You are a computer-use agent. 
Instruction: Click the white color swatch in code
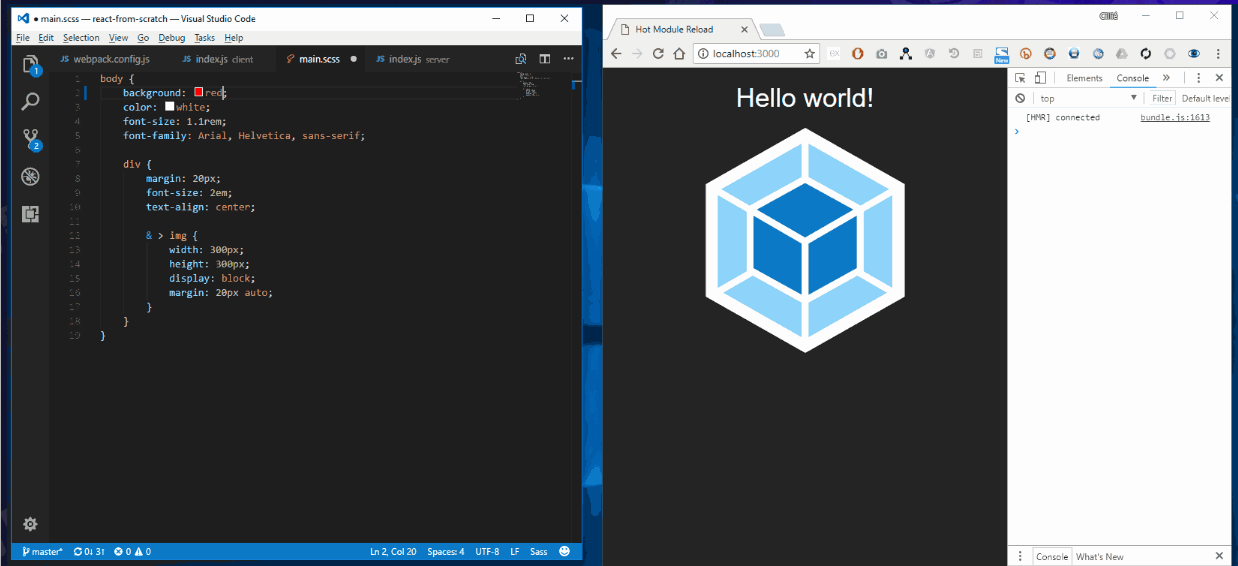[170, 106]
